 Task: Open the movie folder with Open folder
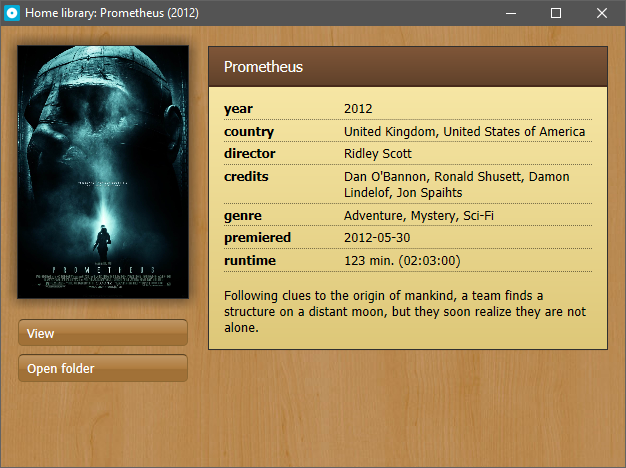(x=103, y=368)
